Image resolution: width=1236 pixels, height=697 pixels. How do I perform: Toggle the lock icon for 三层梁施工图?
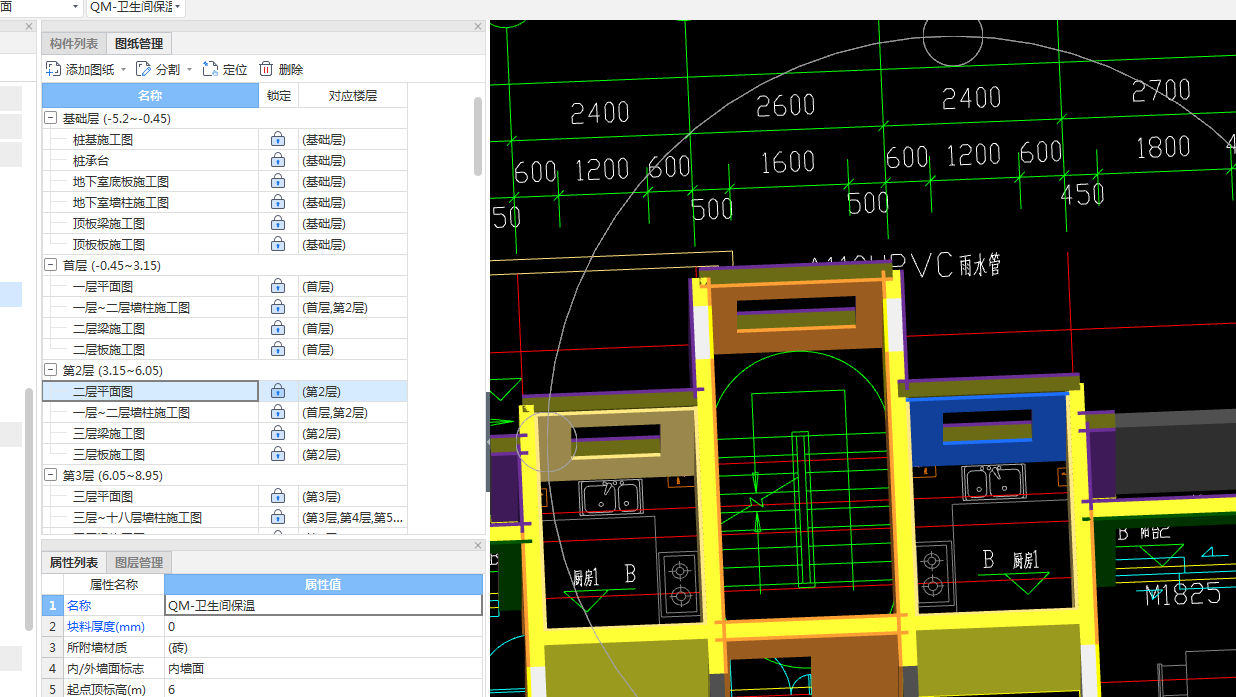click(278, 434)
